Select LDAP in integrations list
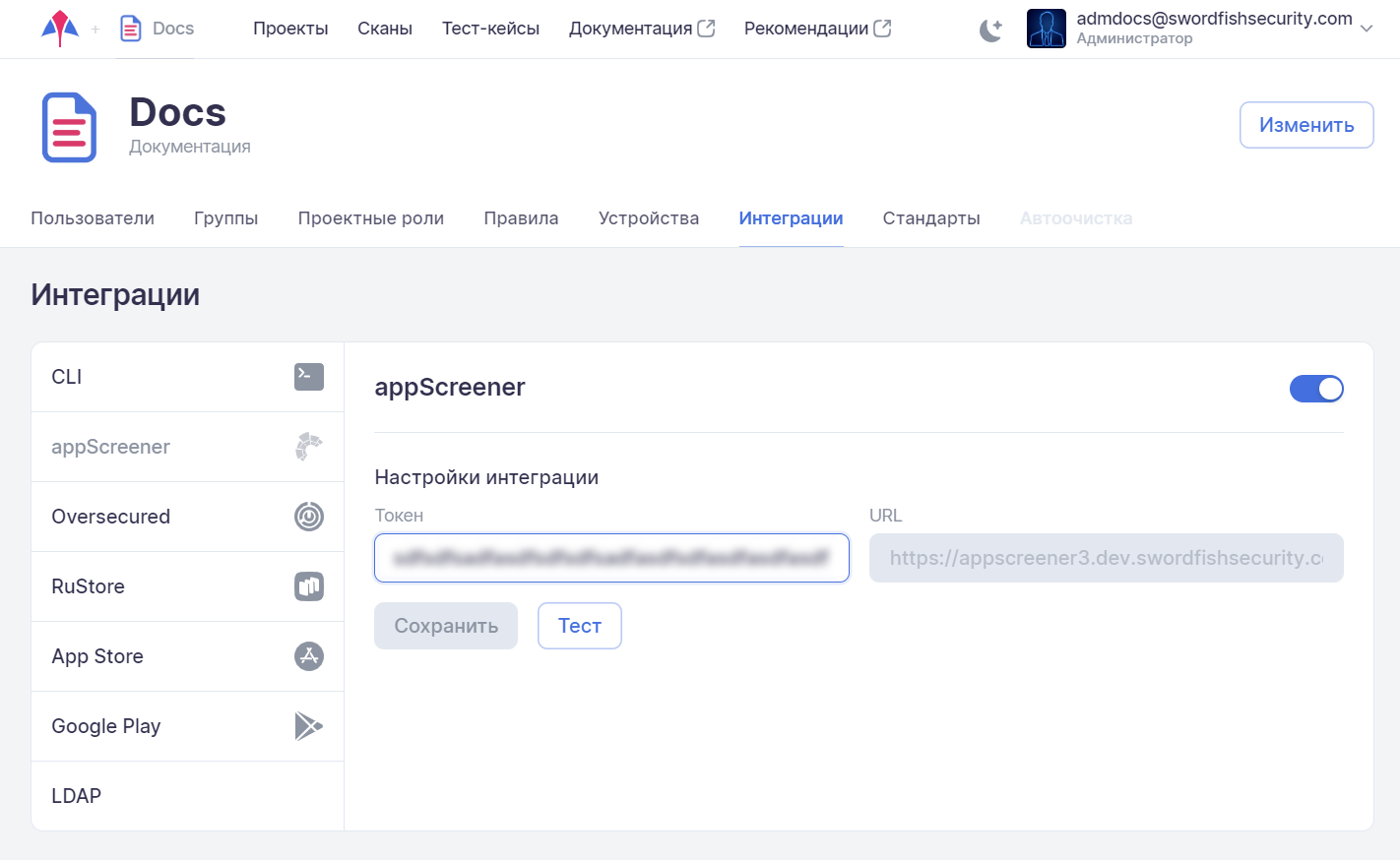The width and height of the screenshot is (1400, 860). [187, 796]
